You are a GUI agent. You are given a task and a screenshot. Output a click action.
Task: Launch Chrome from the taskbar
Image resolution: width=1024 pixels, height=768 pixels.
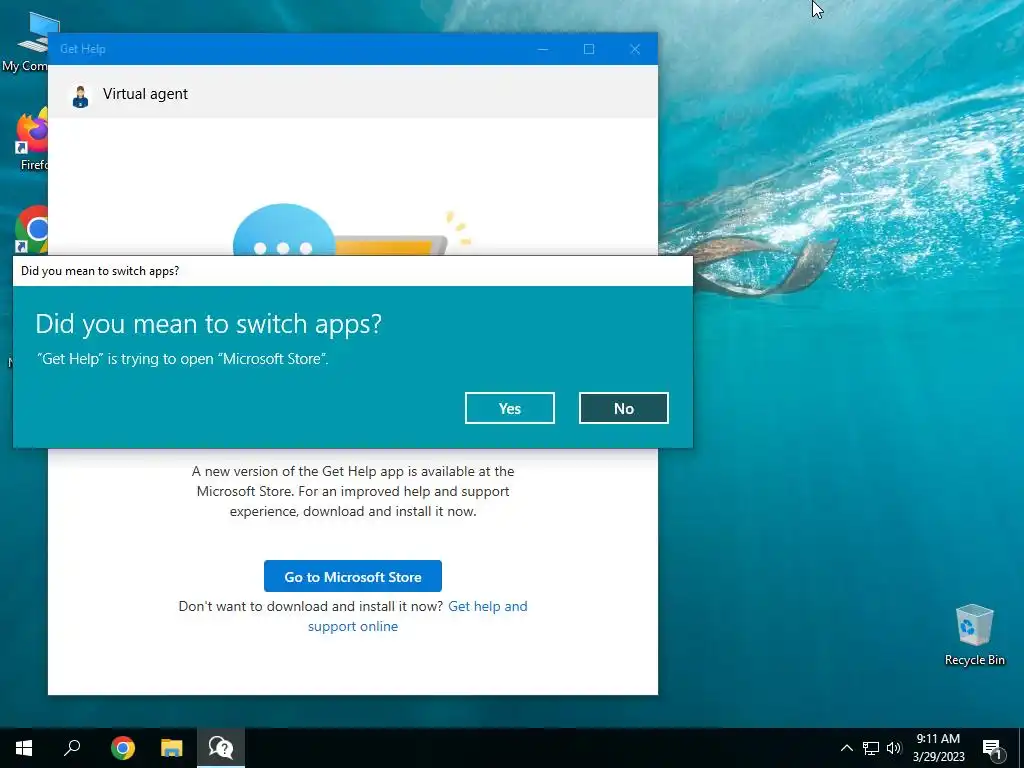[x=123, y=748]
